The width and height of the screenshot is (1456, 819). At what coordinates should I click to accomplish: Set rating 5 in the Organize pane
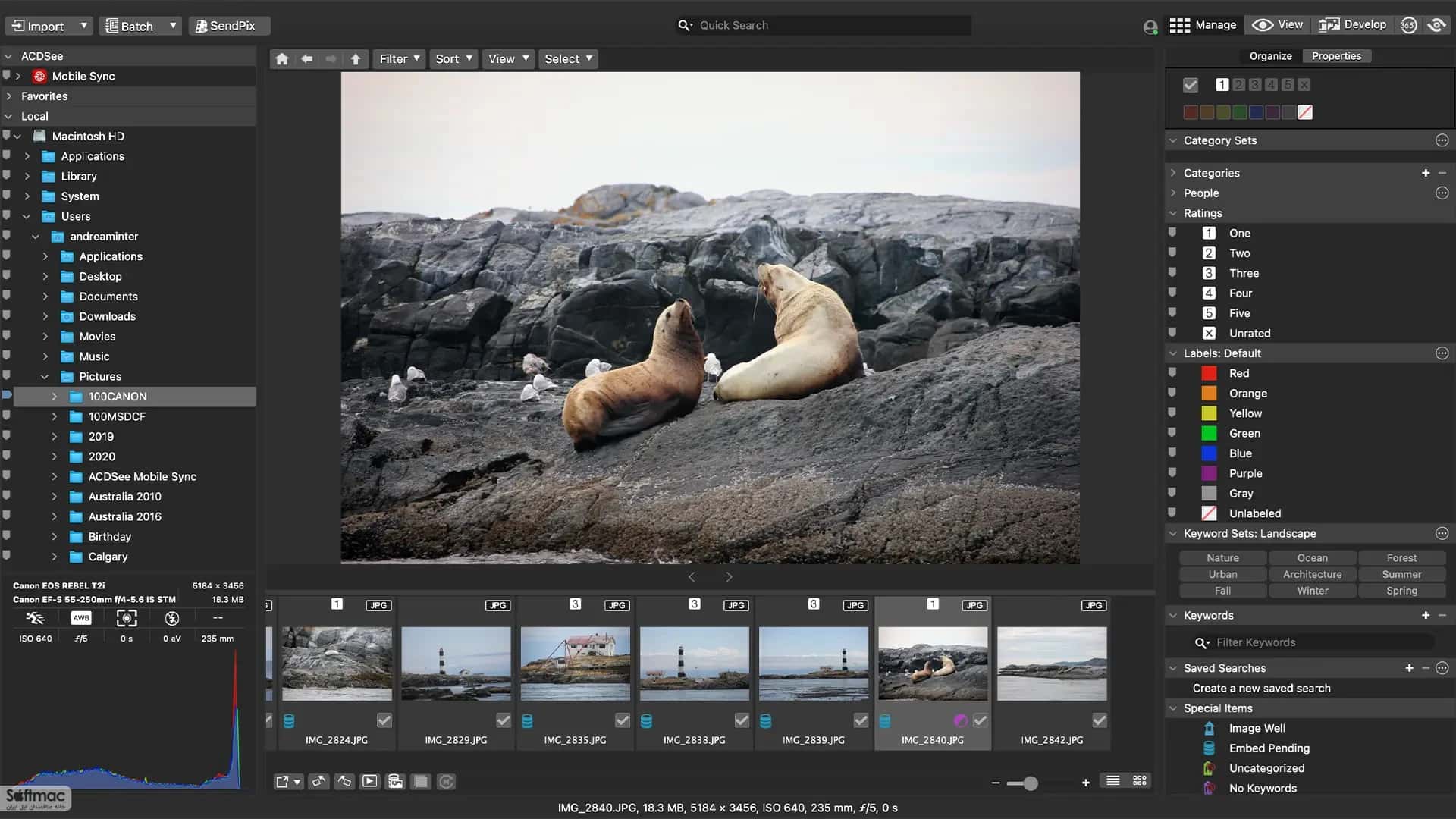(x=1288, y=85)
